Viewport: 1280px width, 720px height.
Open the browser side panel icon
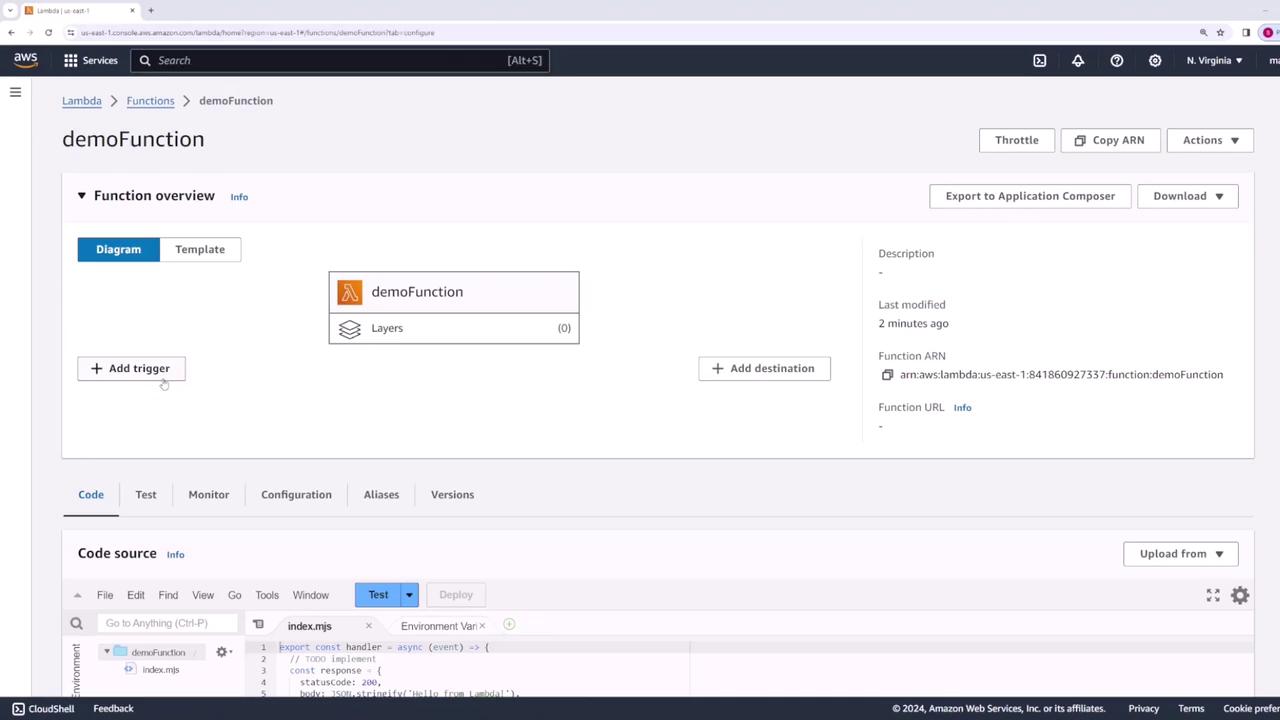[1246, 32]
